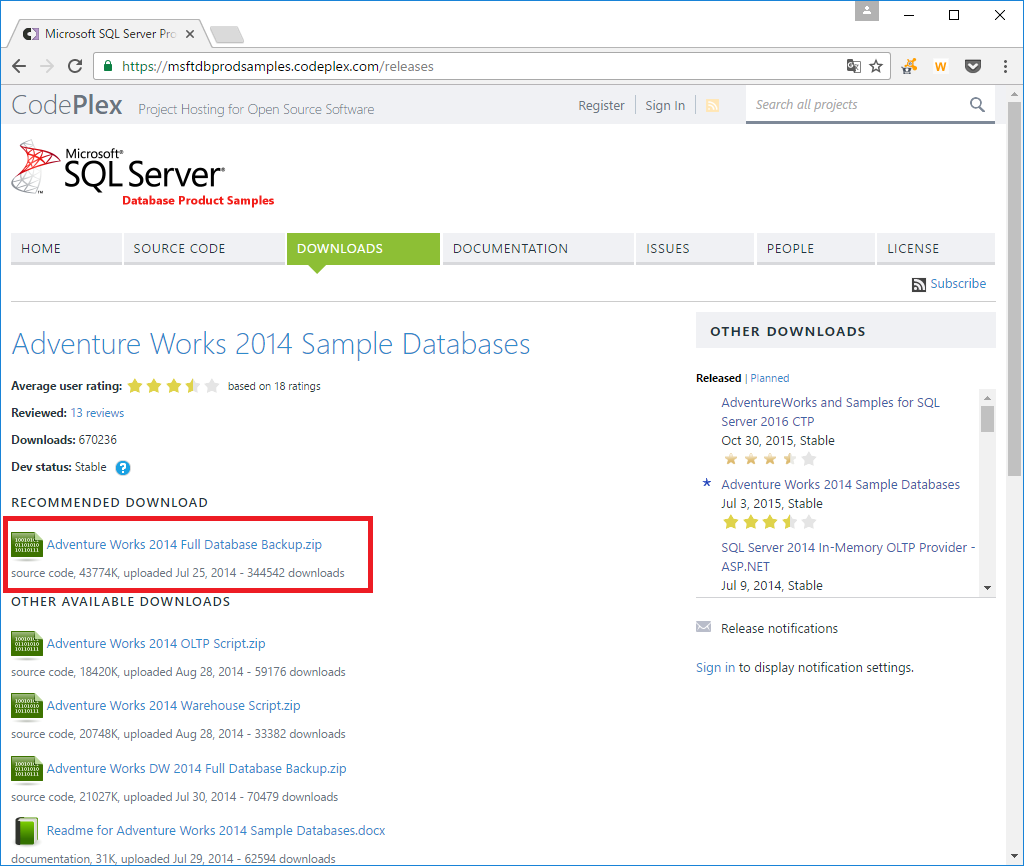Image resolution: width=1024 pixels, height=866 pixels.
Task: Open the 13 reviews link
Action: pos(97,413)
